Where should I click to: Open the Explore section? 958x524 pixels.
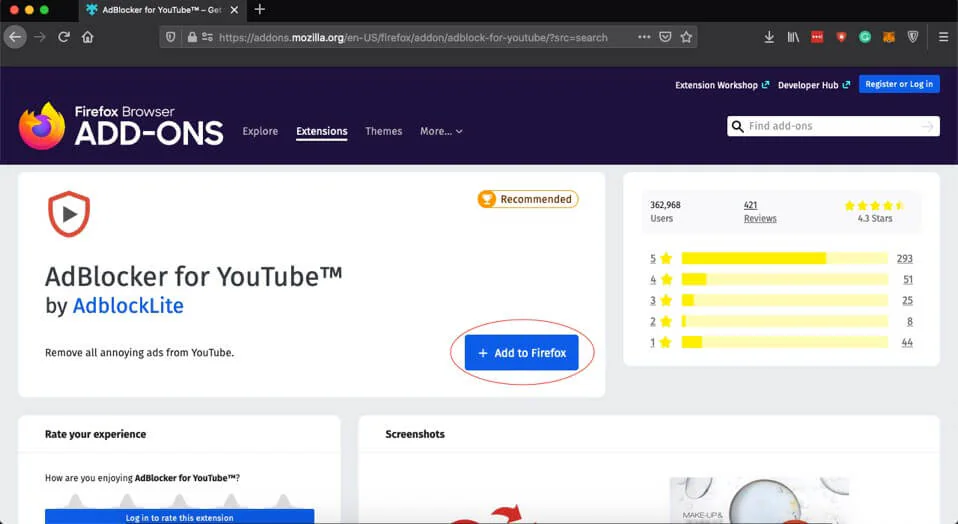coord(260,131)
